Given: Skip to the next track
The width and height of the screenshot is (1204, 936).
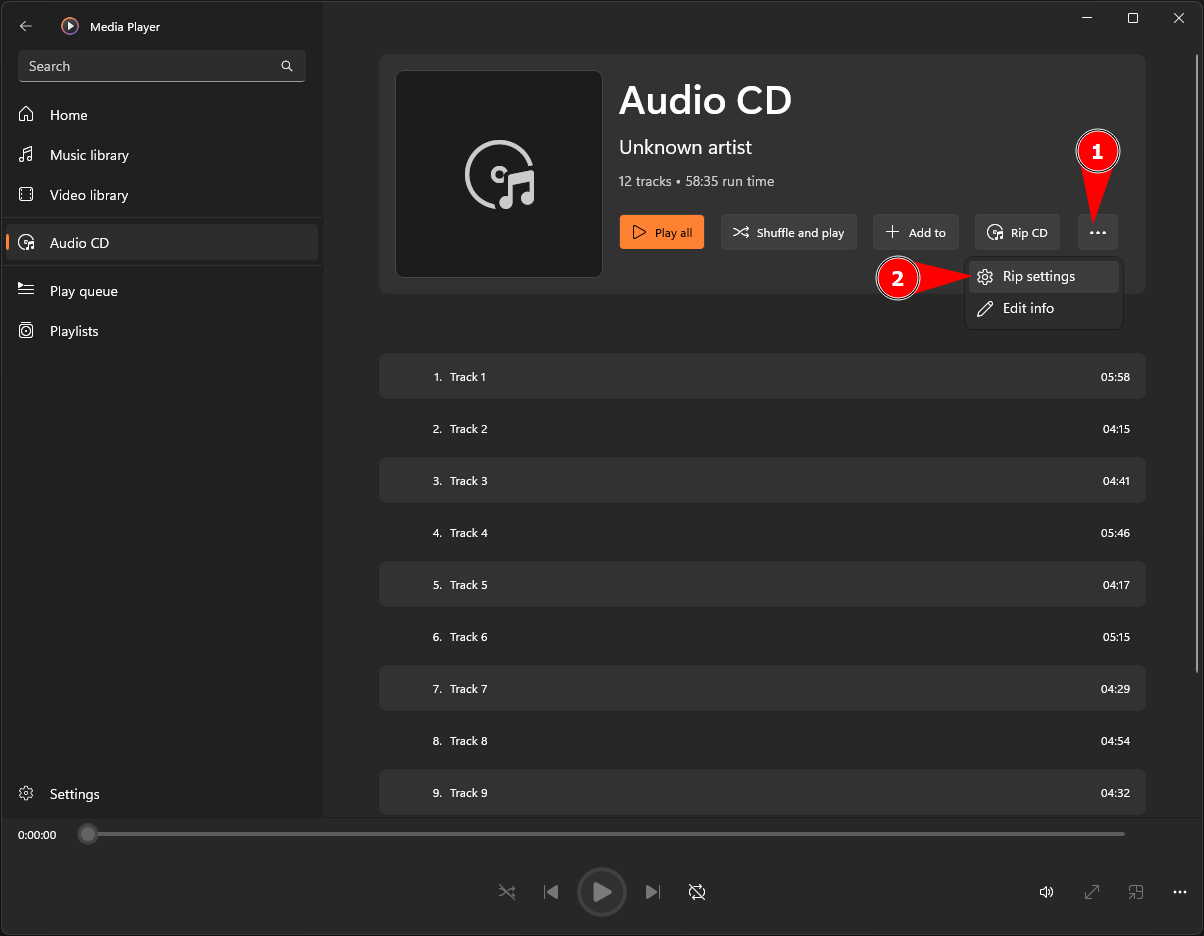Looking at the screenshot, I should 653,892.
